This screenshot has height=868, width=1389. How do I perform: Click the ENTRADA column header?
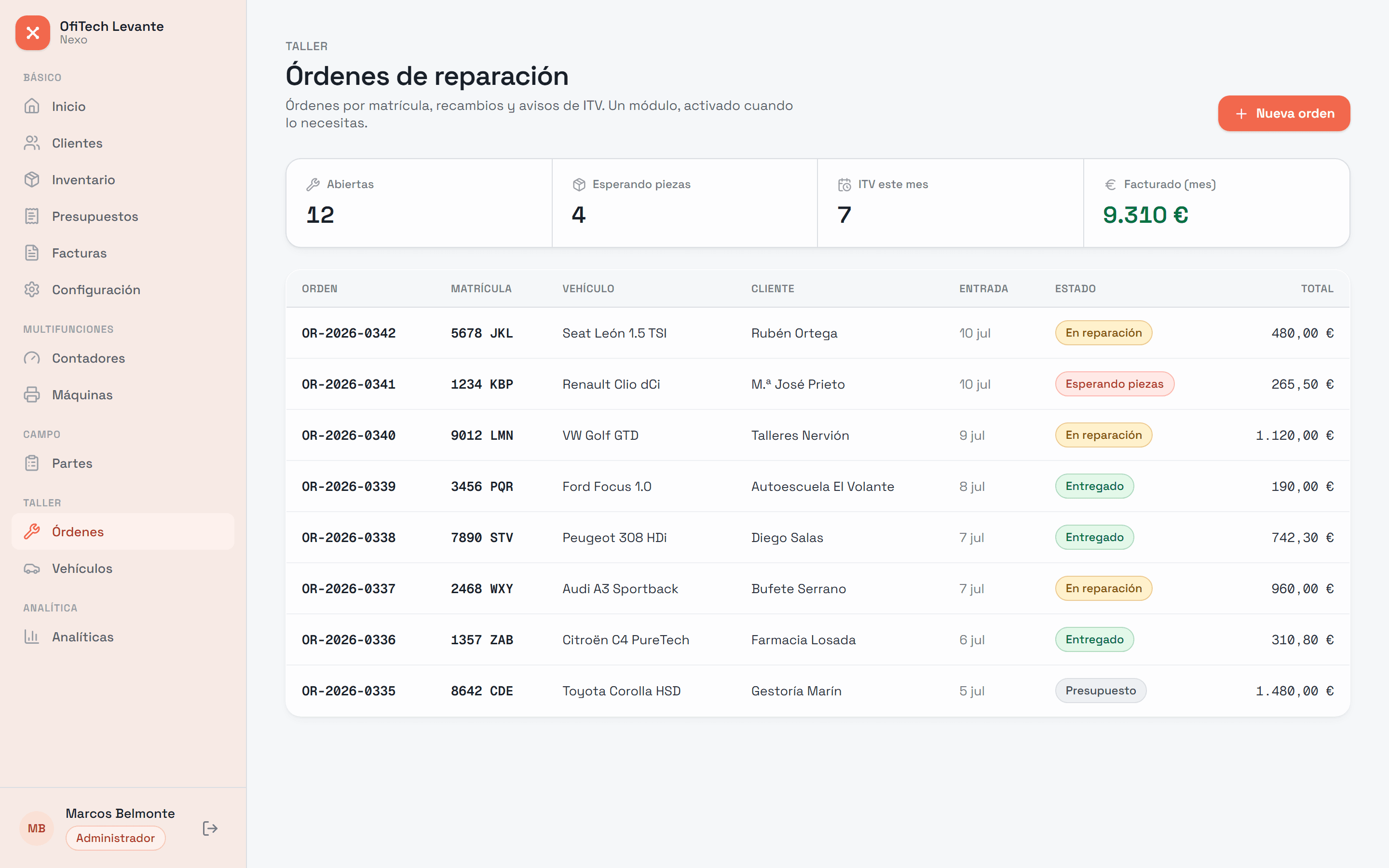pos(983,289)
